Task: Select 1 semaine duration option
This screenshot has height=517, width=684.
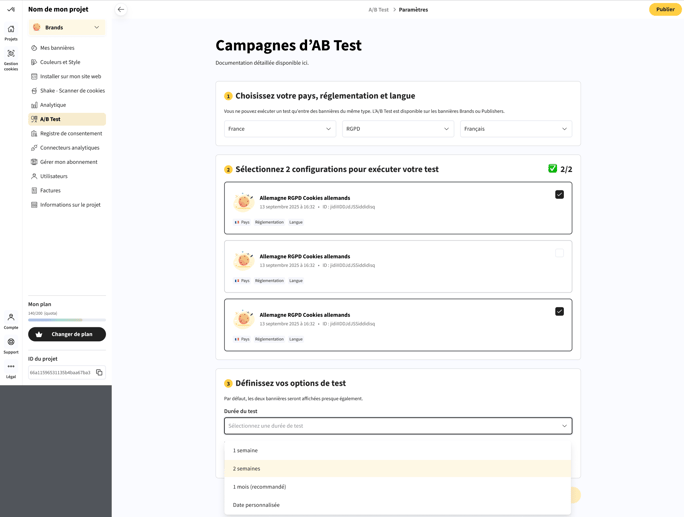Action: click(x=398, y=450)
